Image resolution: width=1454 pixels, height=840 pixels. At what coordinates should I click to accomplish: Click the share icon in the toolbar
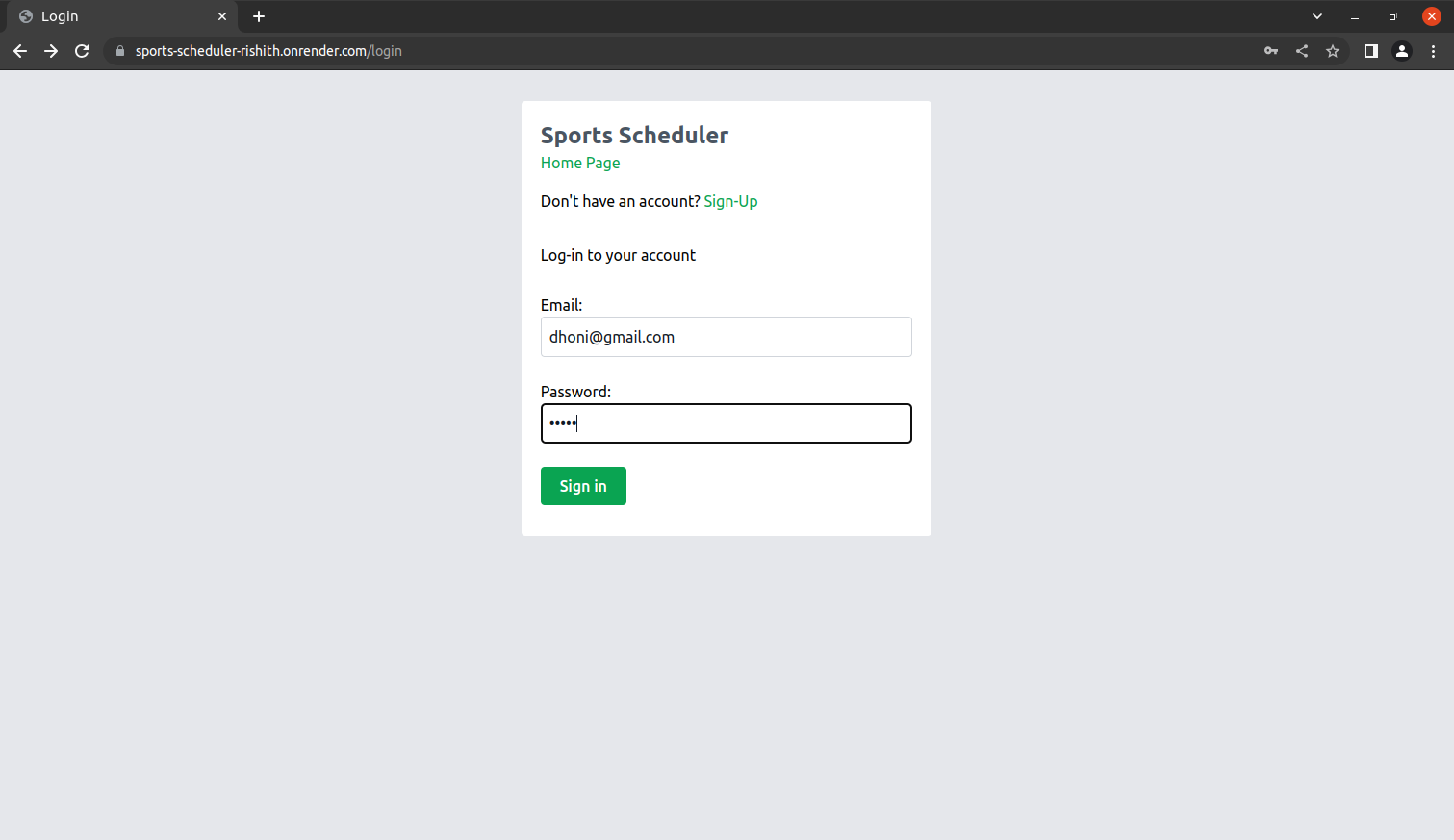click(1301, 51)
